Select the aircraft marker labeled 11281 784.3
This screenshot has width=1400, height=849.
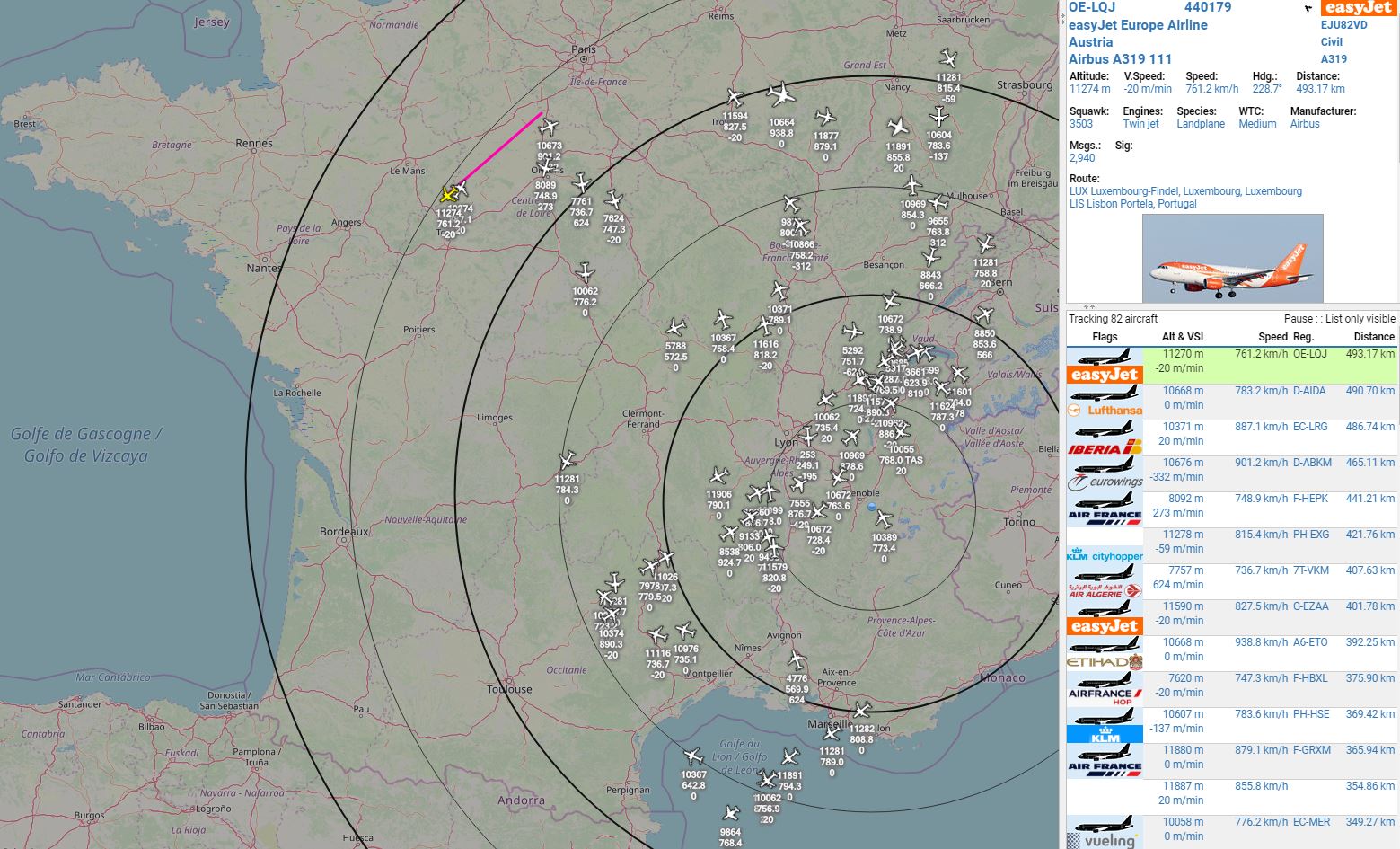click(567, 461)
